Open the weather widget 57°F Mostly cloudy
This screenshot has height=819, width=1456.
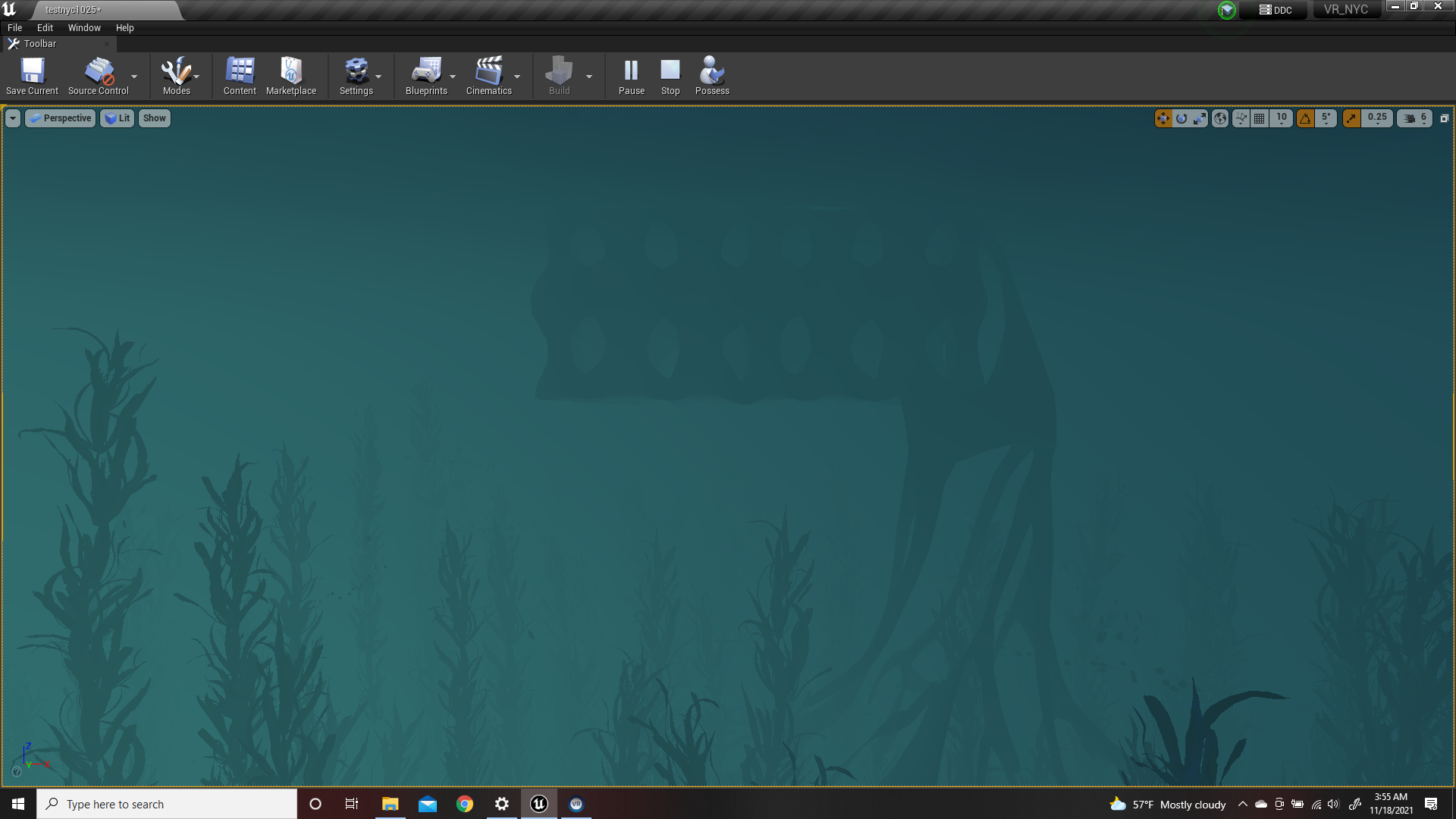[x=1168, y=804]
